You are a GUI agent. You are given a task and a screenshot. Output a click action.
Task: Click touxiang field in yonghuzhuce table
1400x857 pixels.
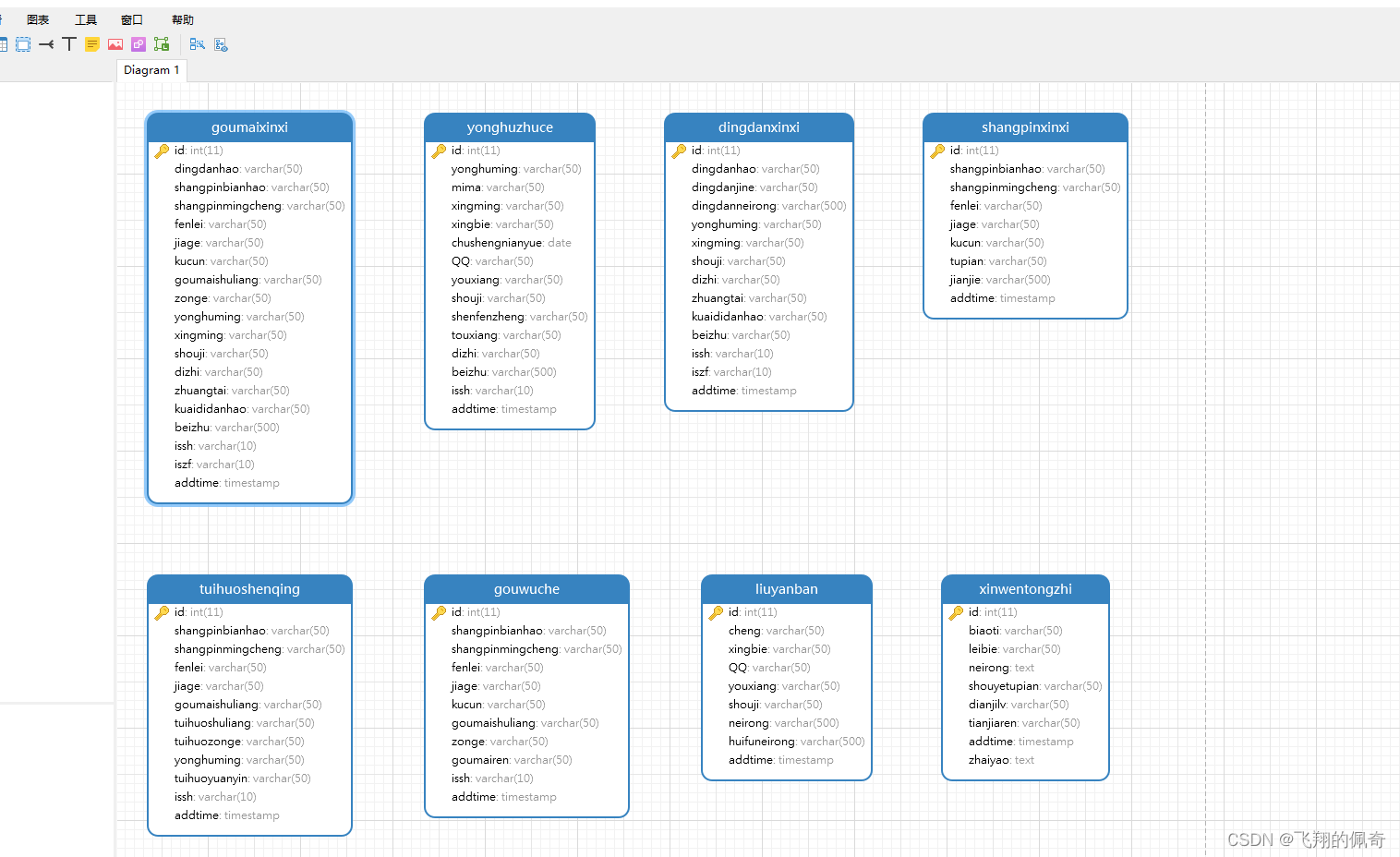tap(506, 335)
